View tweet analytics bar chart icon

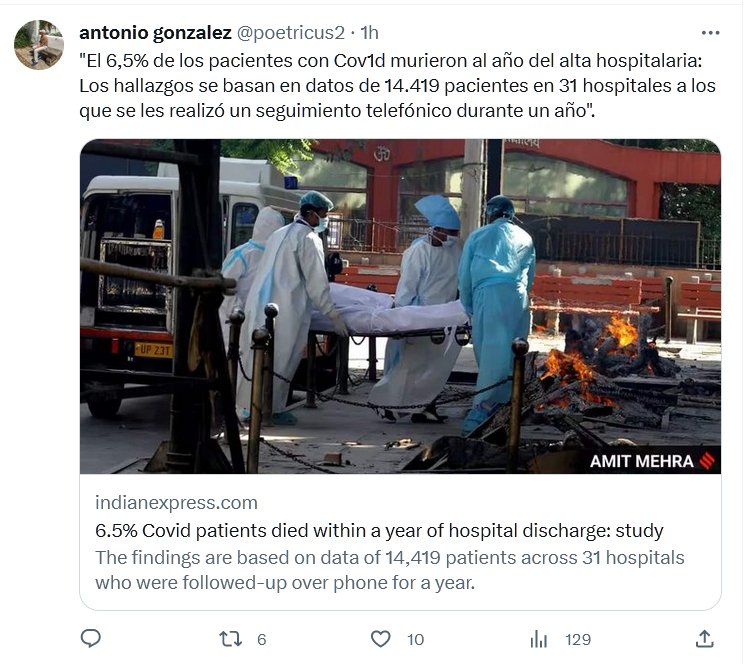pos(539,639)
